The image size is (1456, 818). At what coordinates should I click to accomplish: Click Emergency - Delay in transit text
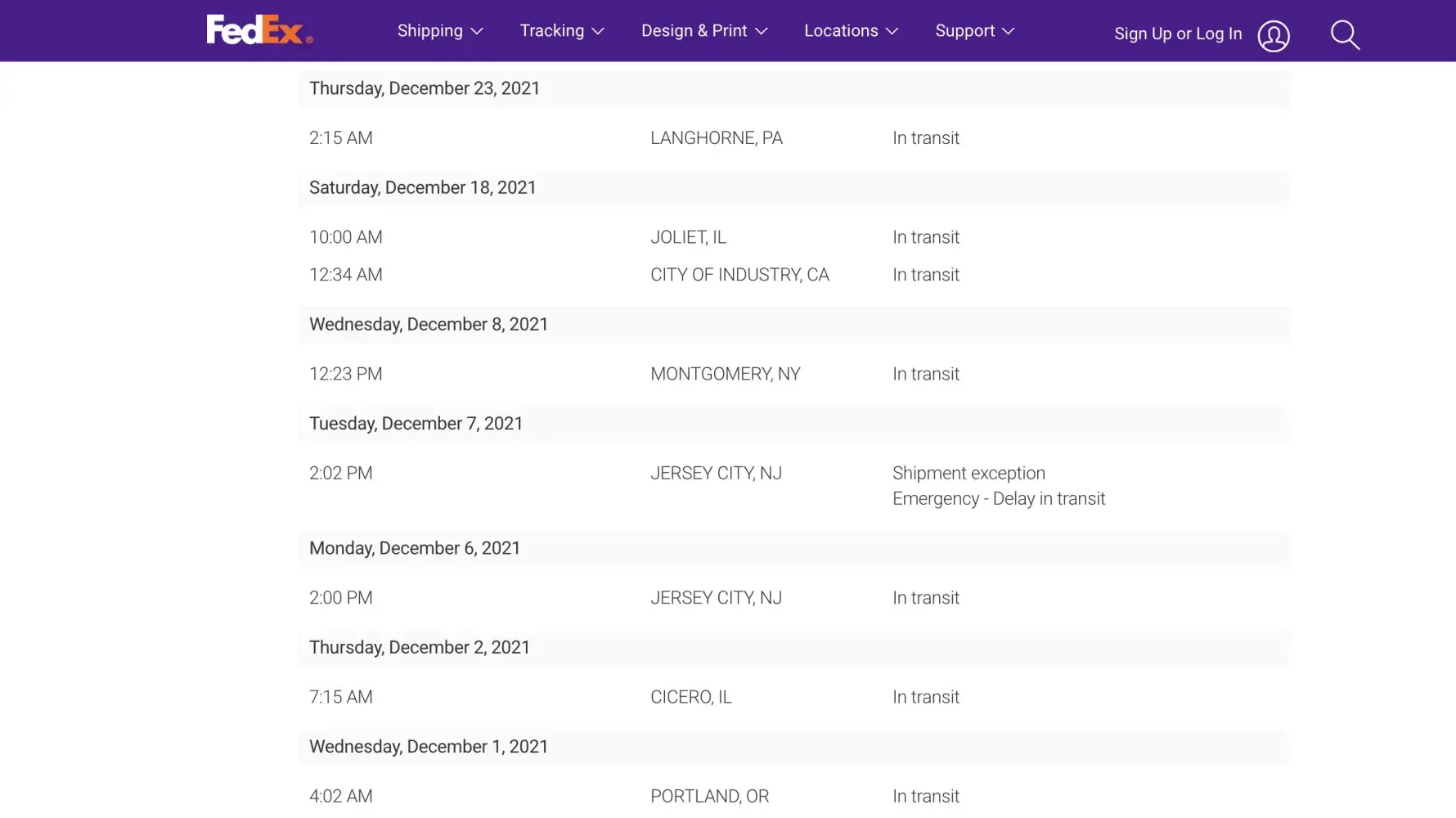click(998, 499)
